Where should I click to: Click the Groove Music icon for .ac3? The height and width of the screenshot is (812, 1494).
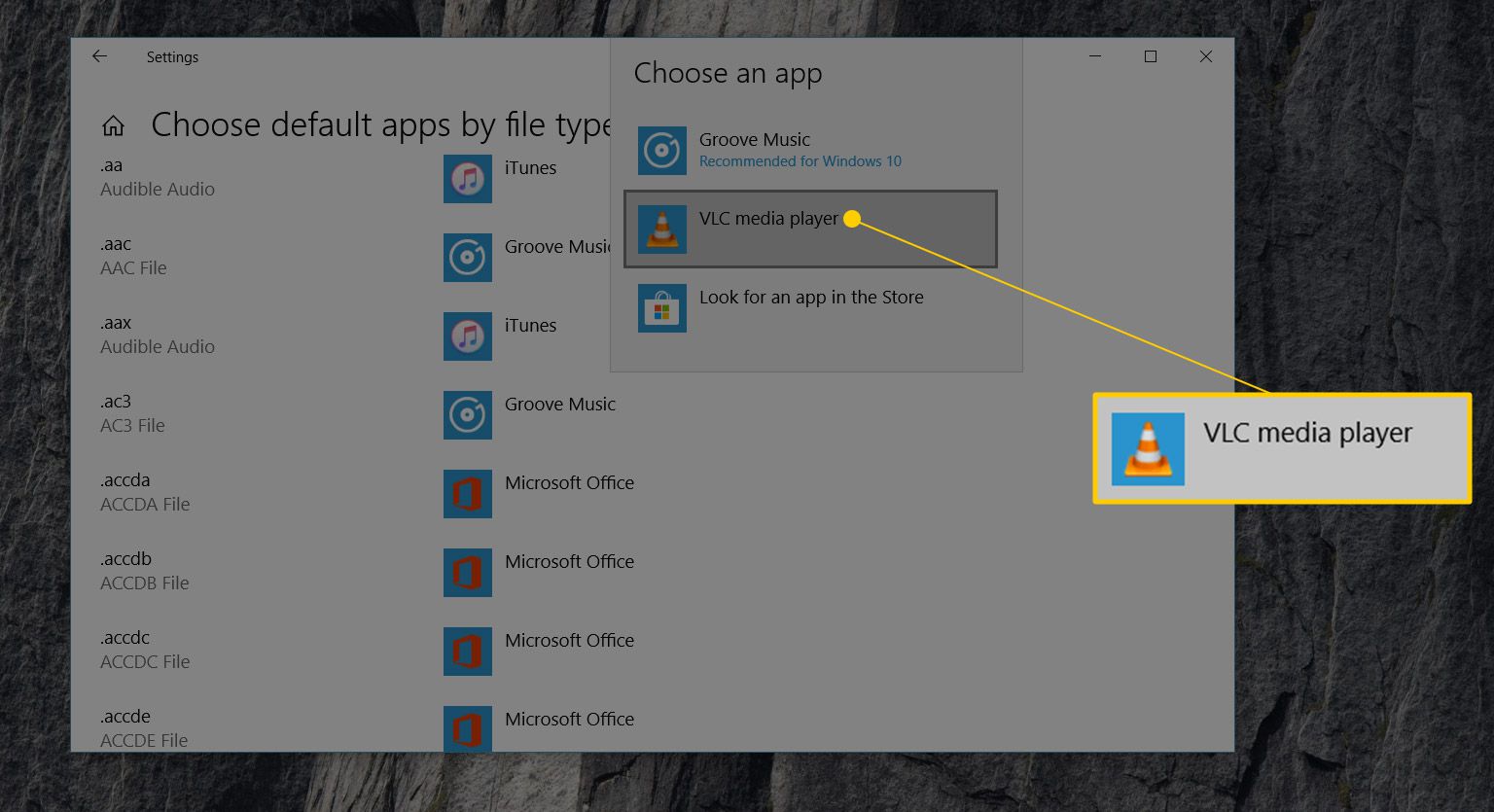(468, 415)
